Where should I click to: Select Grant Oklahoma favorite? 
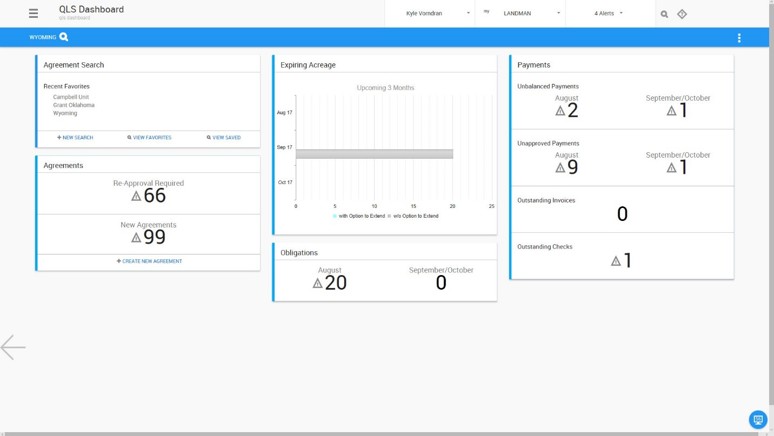pyautogui.click(x=74, y=105)
